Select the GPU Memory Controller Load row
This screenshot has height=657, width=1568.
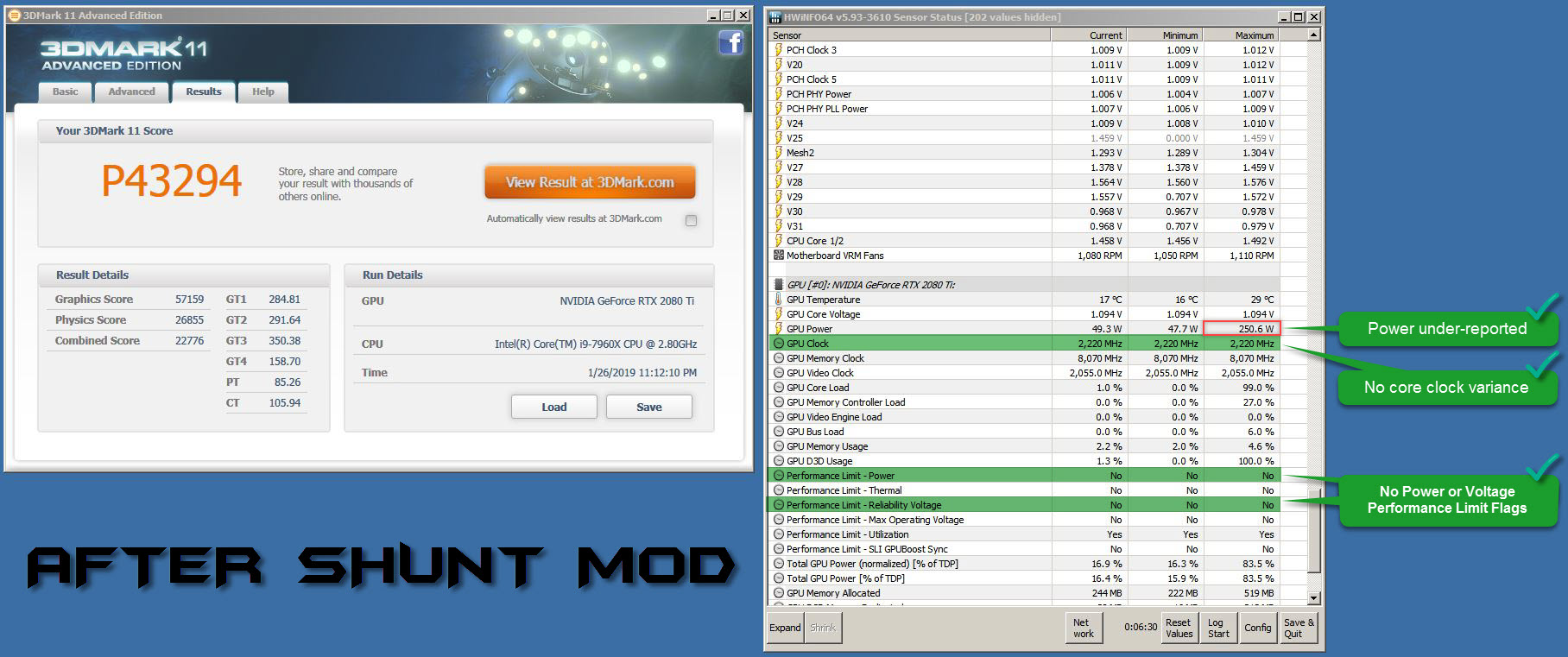tap(1024, 402)
